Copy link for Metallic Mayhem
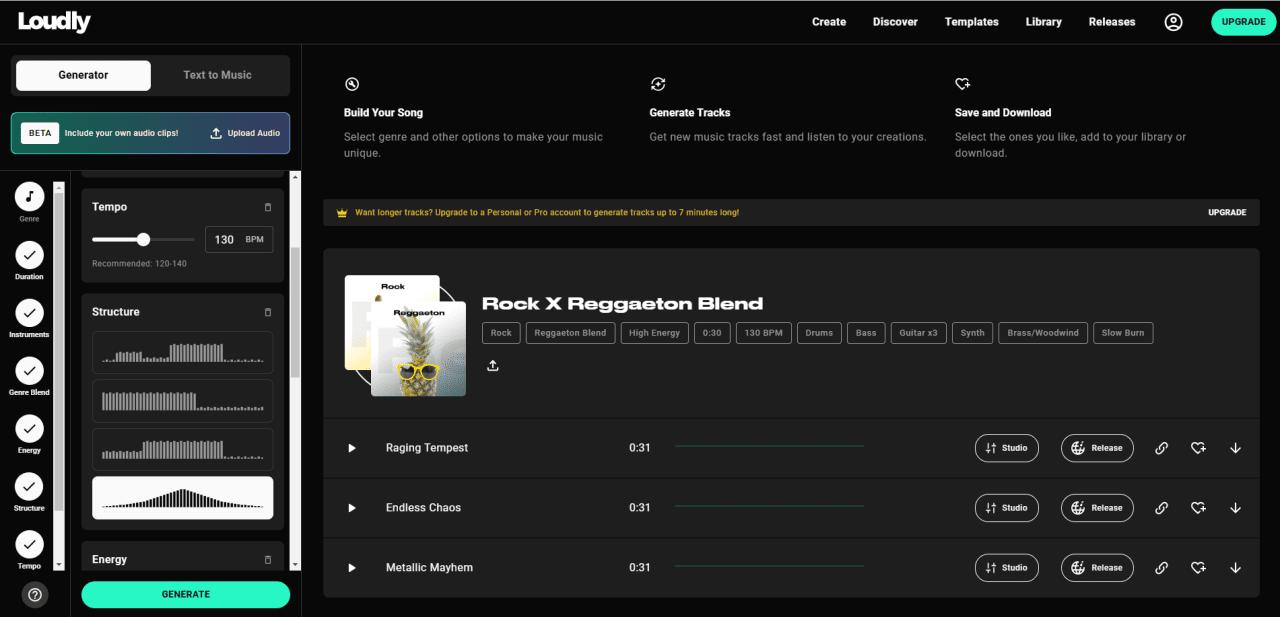Viewport: 1280px width, 617px height. 1161,568
